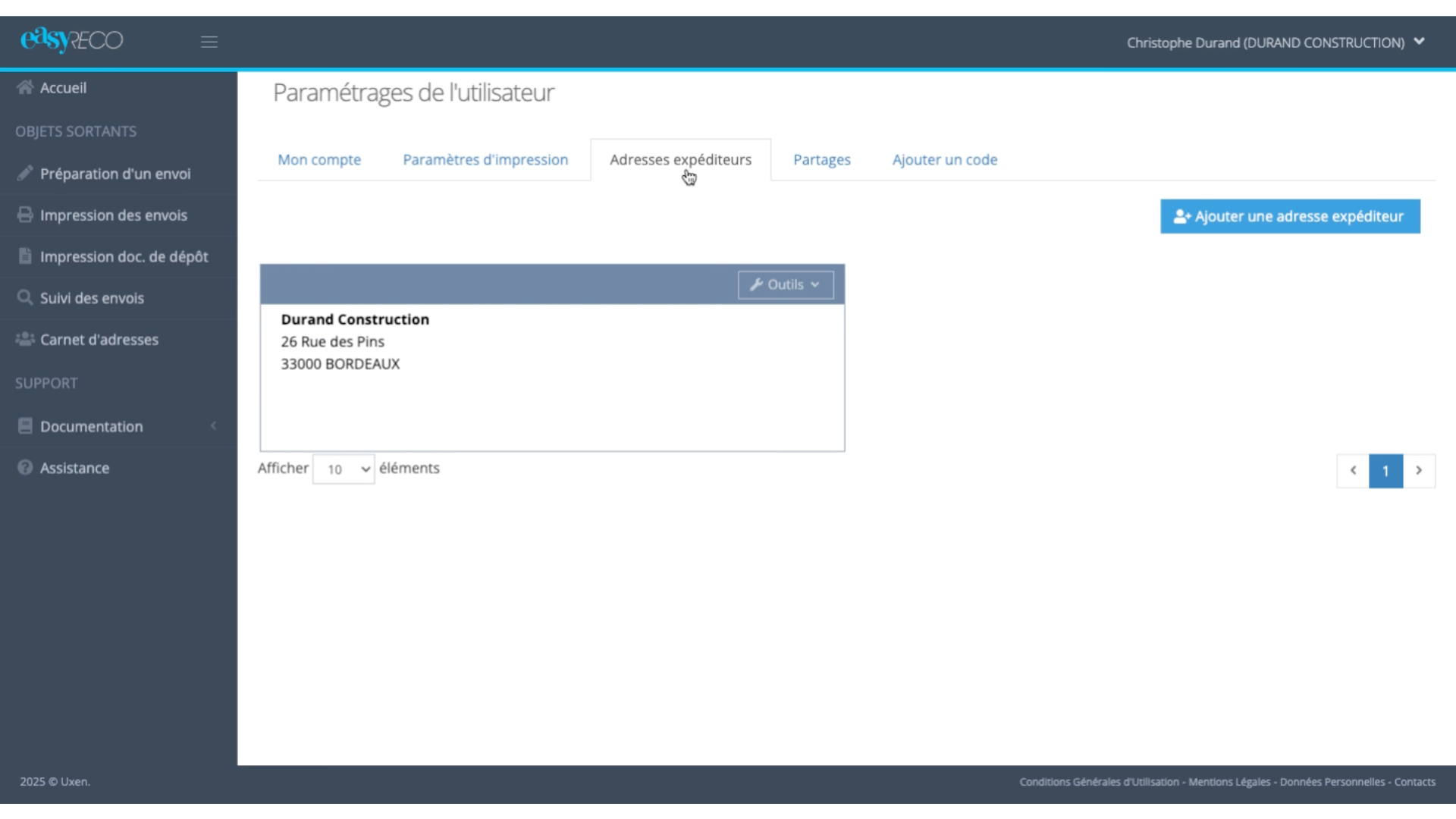Click 26 Rue des Pins line
Screen dimensions: 1456x819
(x=332, y=341)
